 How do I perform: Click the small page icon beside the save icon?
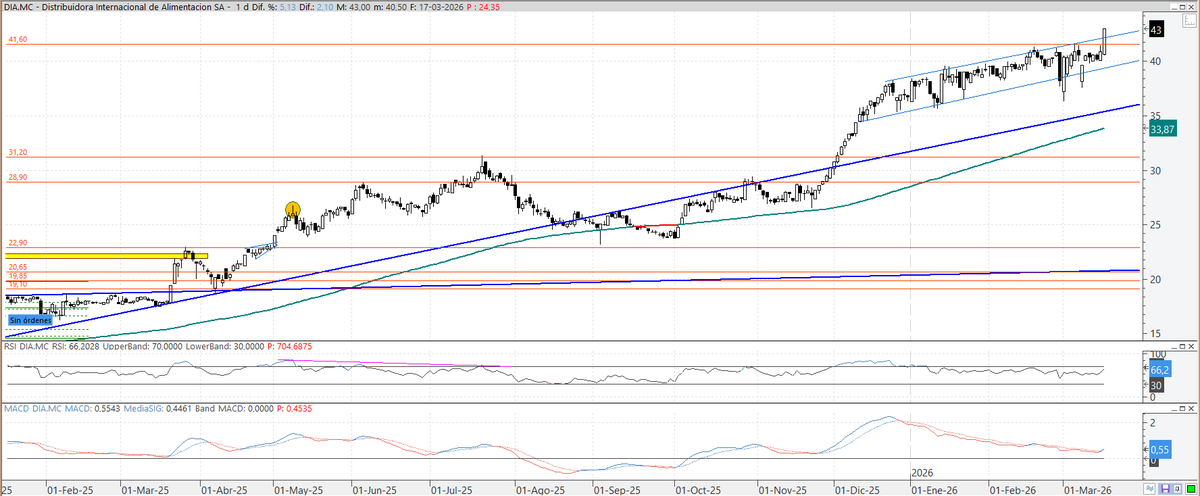point(1177,489)
